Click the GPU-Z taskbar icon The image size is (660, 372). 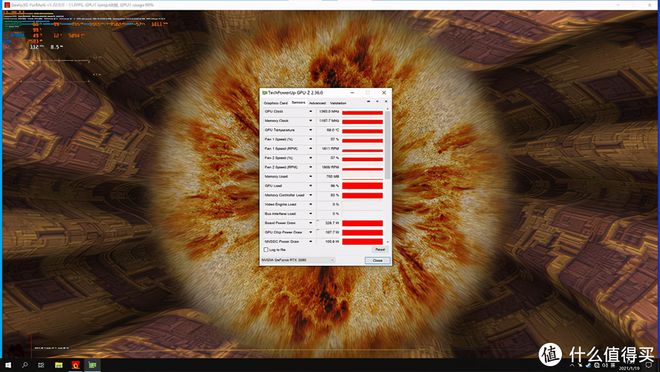pos(92,365)
